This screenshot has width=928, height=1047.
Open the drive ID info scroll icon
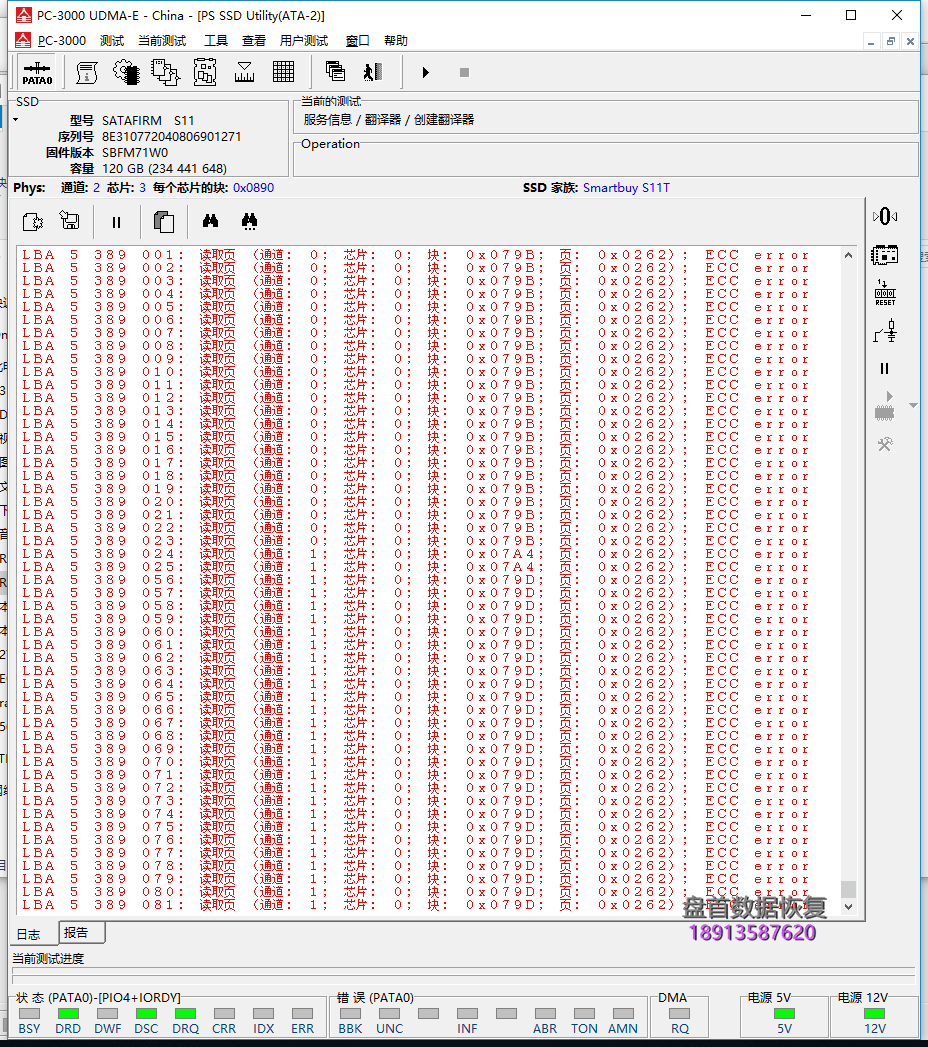pyautogui.click(x=87, y=72)
